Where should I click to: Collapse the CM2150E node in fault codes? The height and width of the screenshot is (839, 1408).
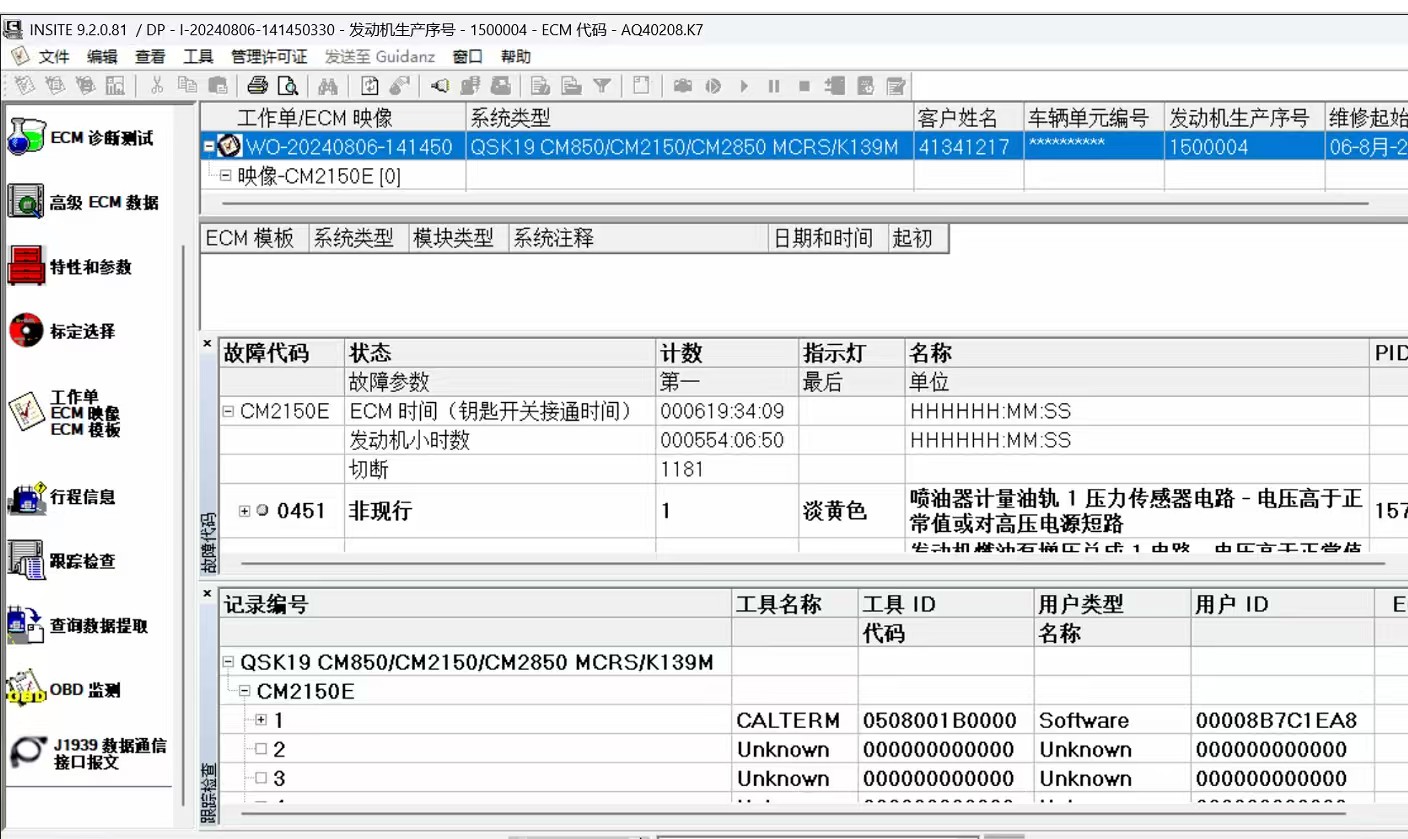point(228,411)
